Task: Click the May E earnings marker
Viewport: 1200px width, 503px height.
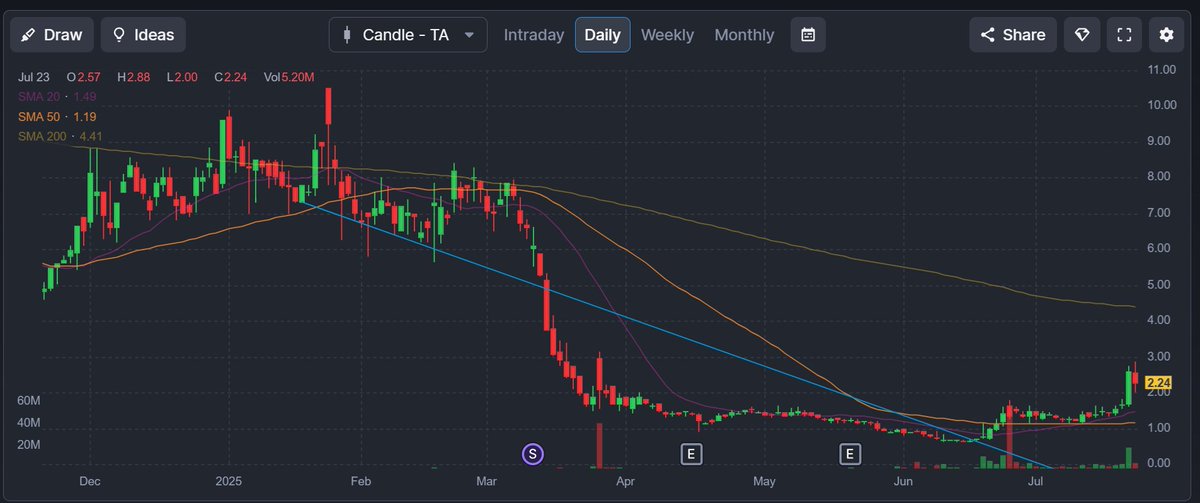Action: tap(850, 454)
